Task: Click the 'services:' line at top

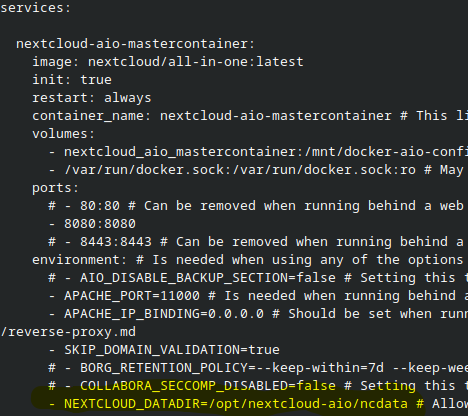Action: tap(36, 8)
